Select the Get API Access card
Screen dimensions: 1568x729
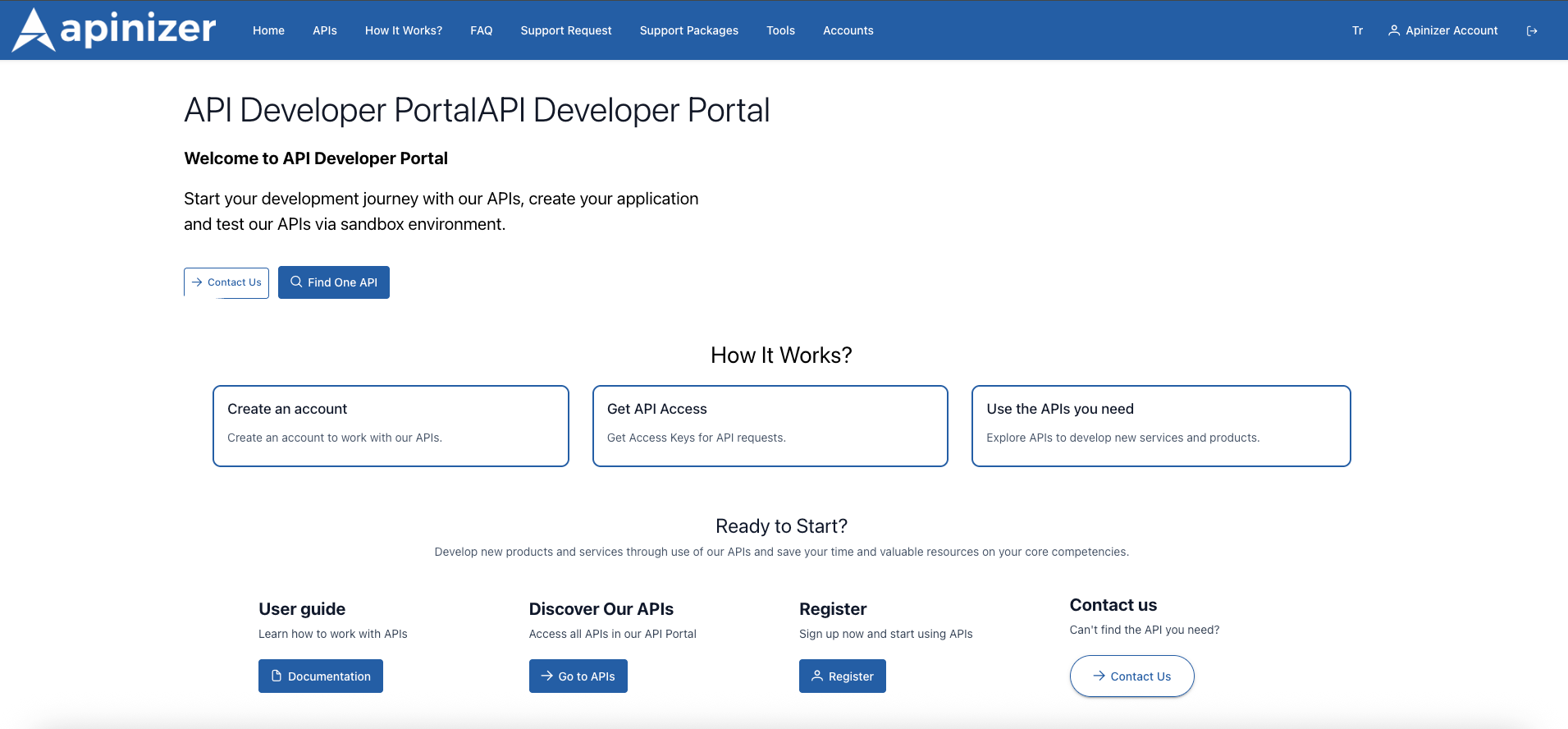pyautogui.click(x=770, y=425)
